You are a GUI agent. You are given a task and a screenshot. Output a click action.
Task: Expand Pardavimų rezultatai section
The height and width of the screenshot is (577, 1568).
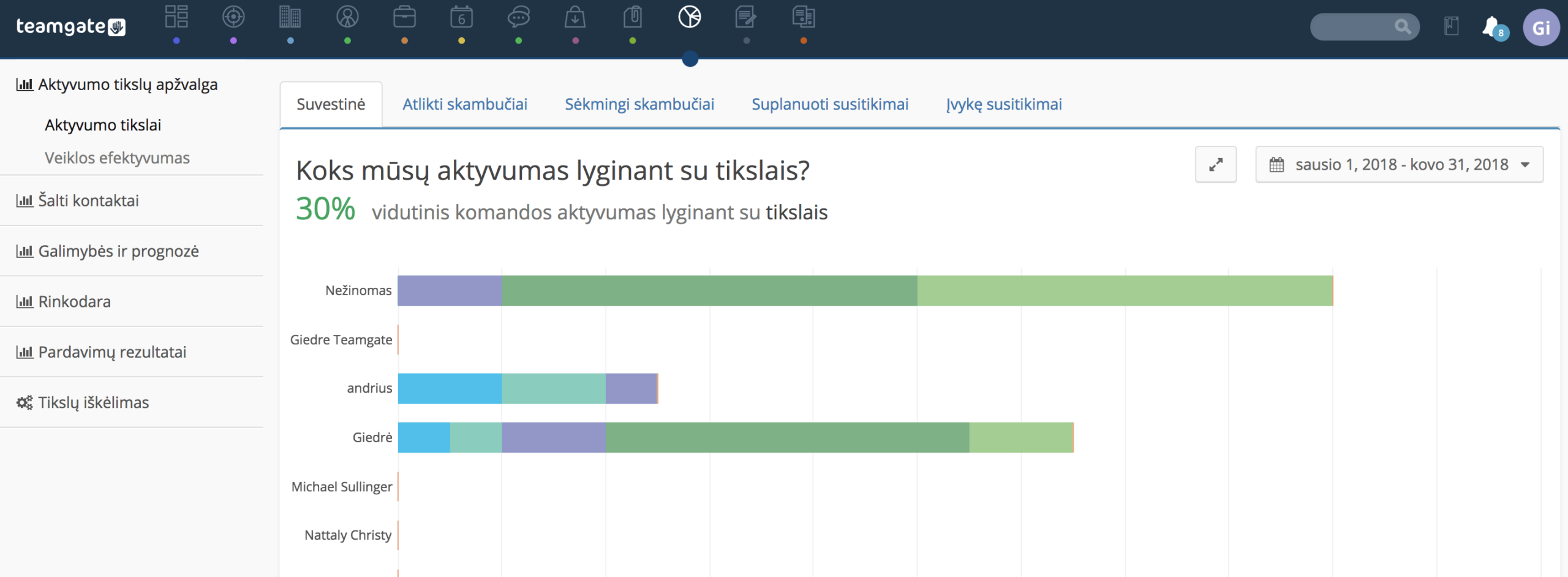102,352
